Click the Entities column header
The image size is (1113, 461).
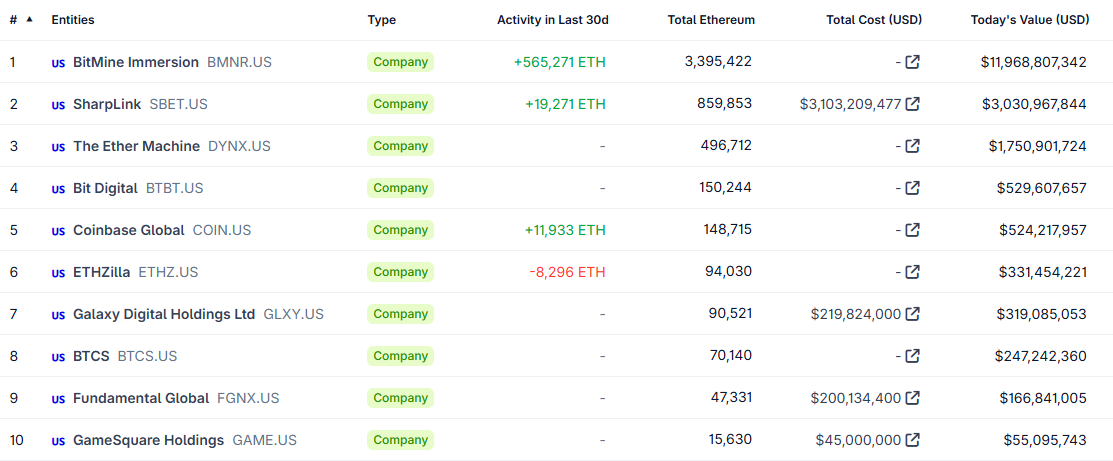click(73, 20)
